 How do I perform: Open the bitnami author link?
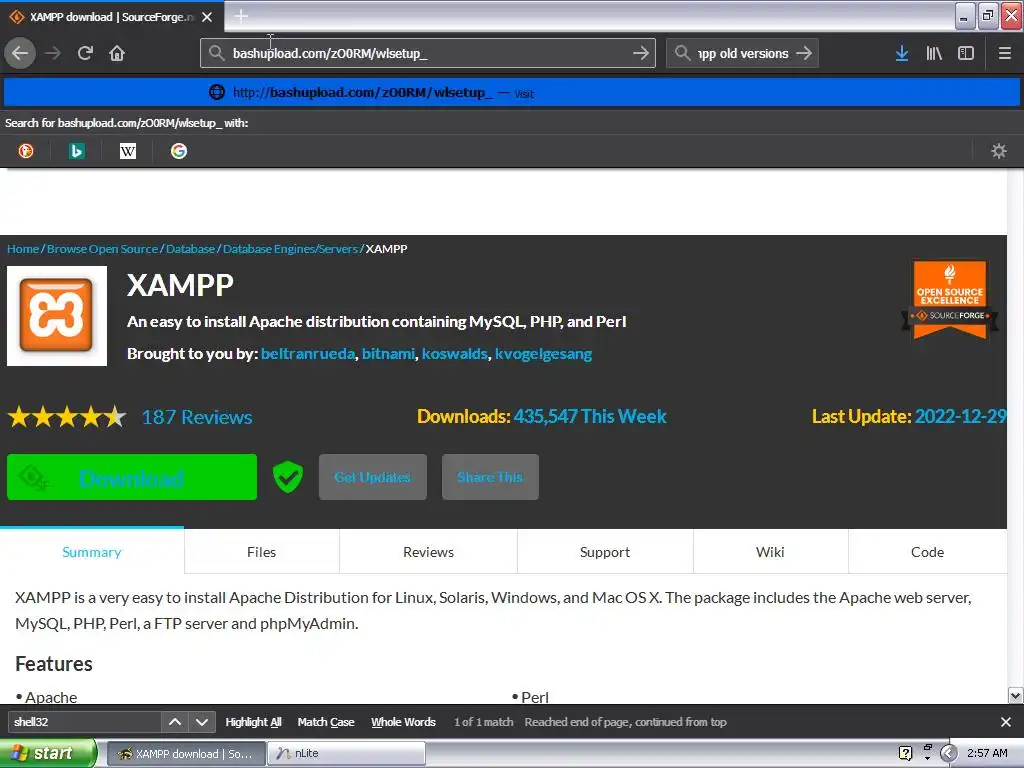pyautogui.click(x=389, y=353)
